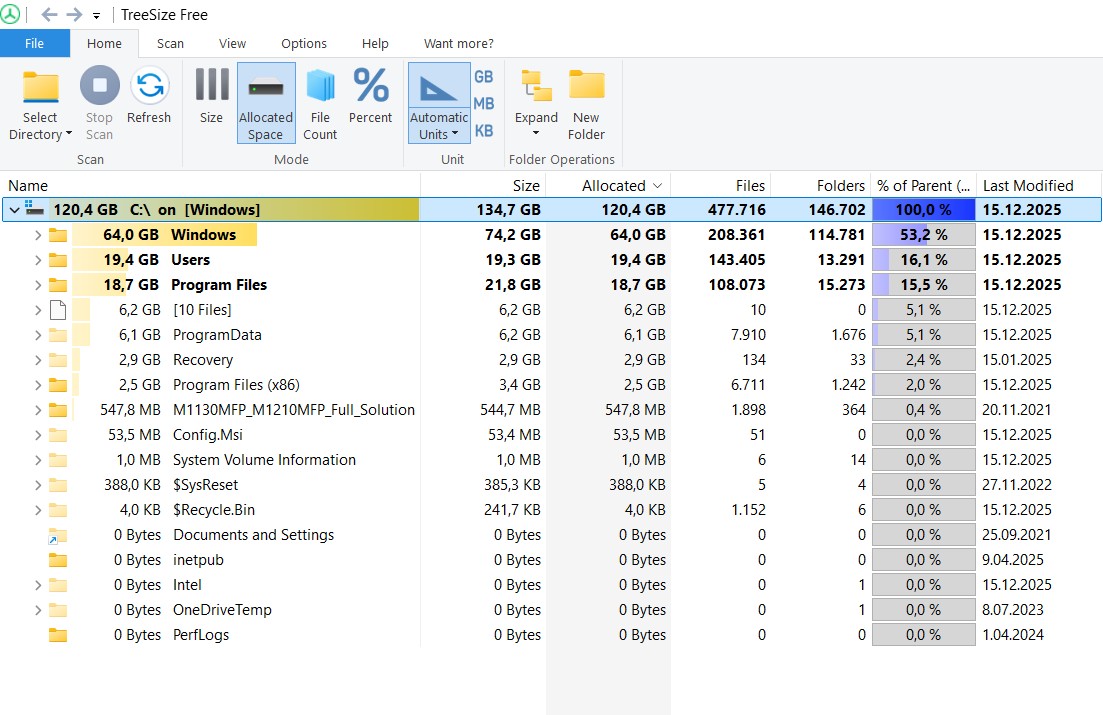Open the Help tab

tap(375, 43)
